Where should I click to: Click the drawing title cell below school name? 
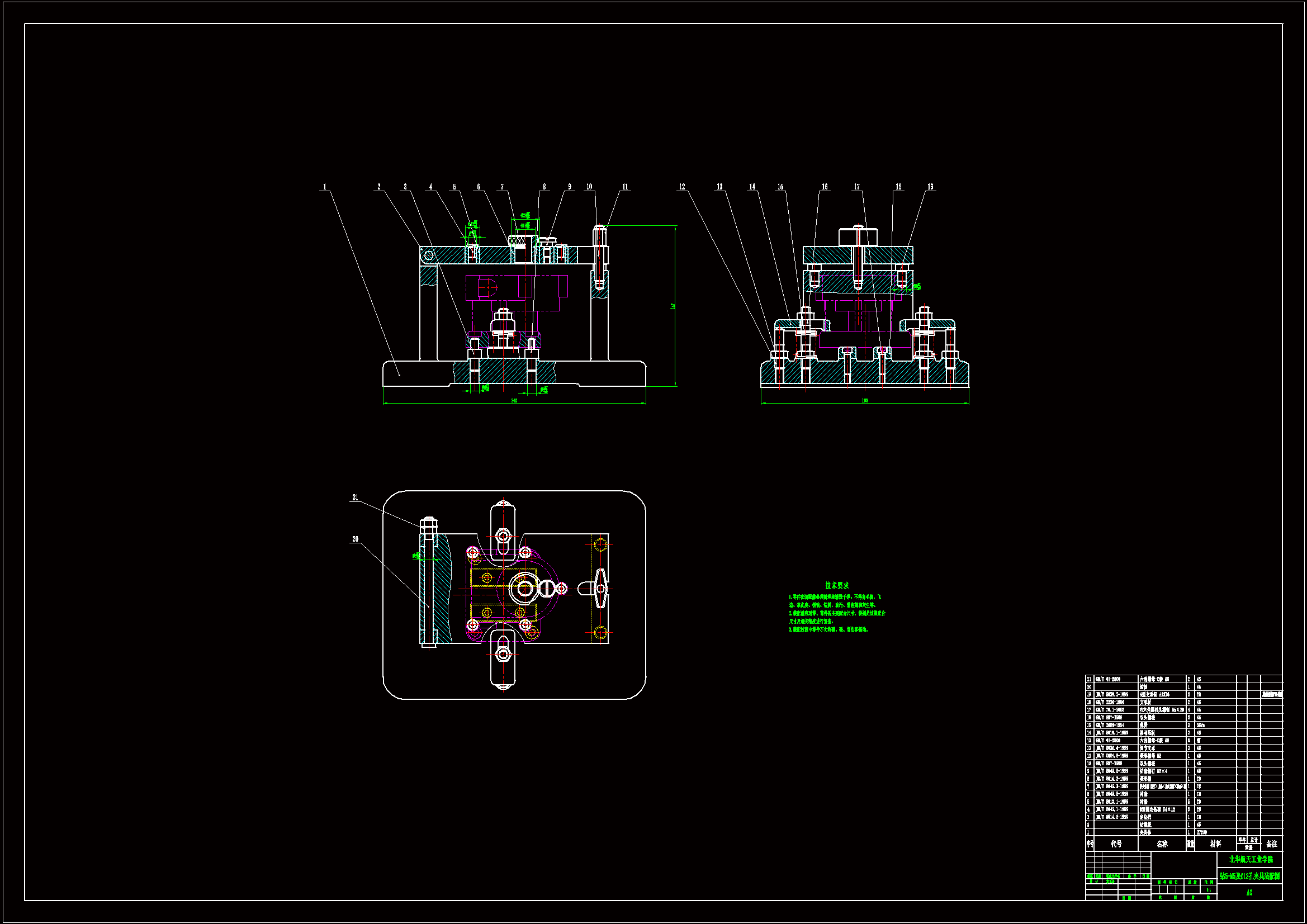1250,876
